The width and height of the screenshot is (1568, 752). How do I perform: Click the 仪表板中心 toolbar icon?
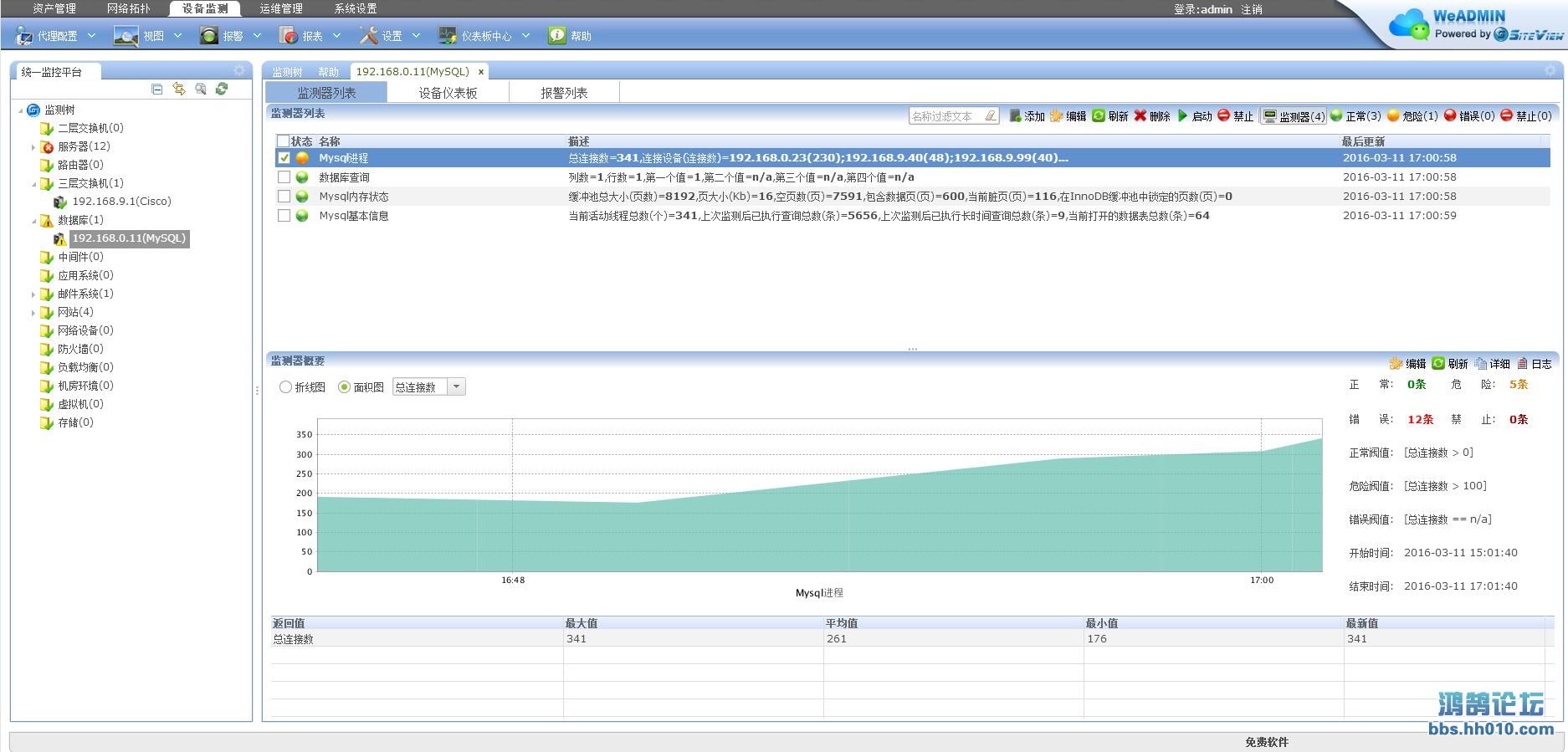point(448,35)
